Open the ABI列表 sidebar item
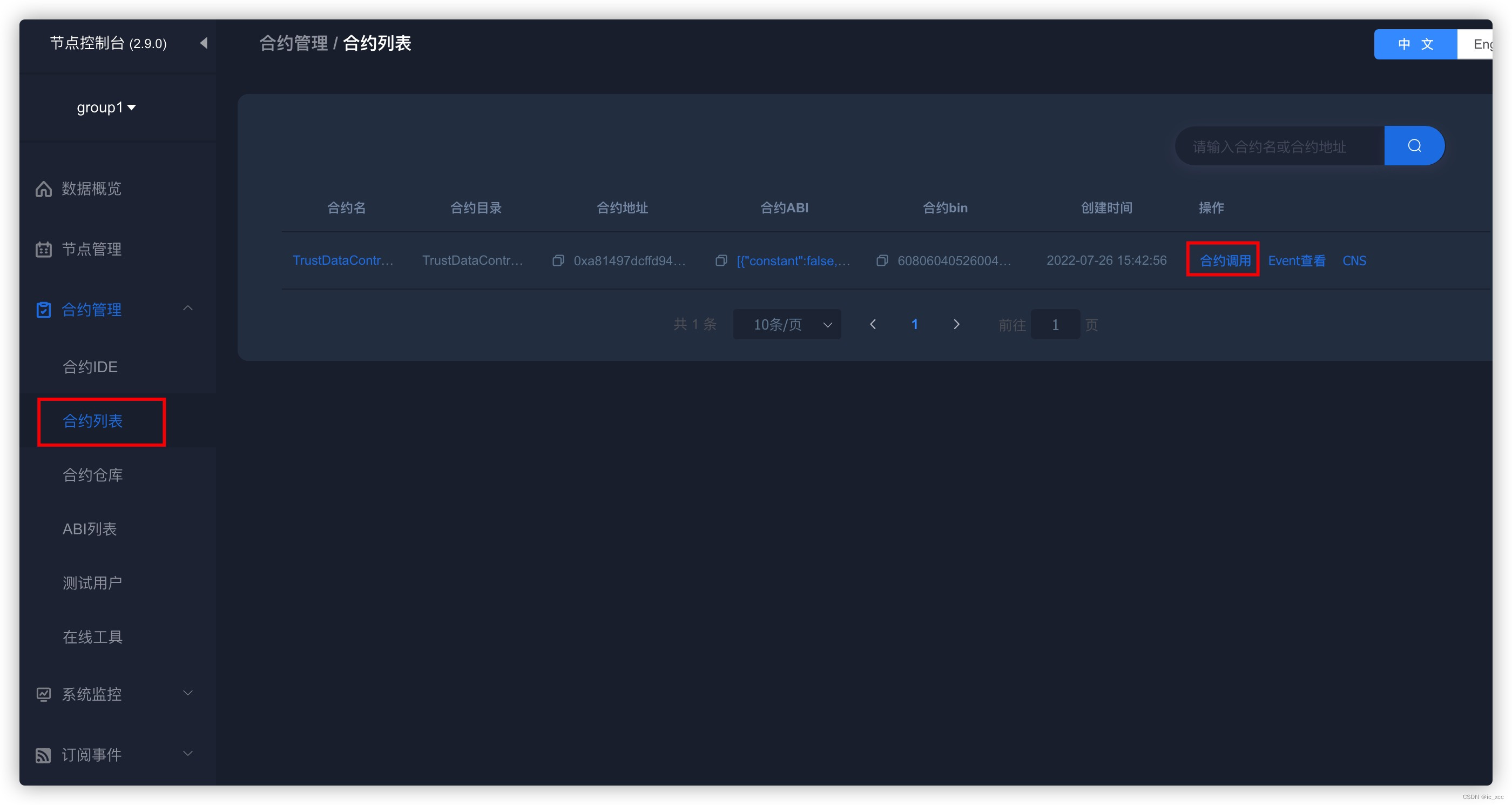This screenshot has height=805, width=1512. pyautogui.click(x=90, y=529)
